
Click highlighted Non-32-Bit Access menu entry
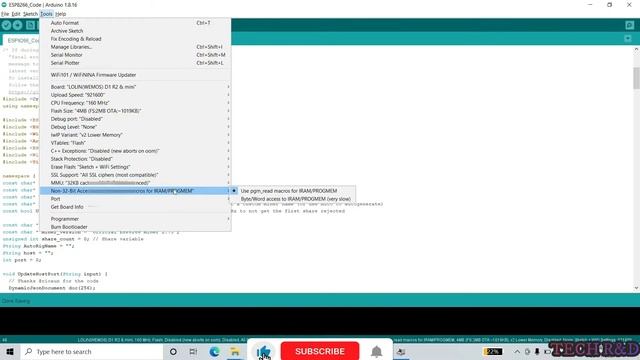tap(136, 191)
